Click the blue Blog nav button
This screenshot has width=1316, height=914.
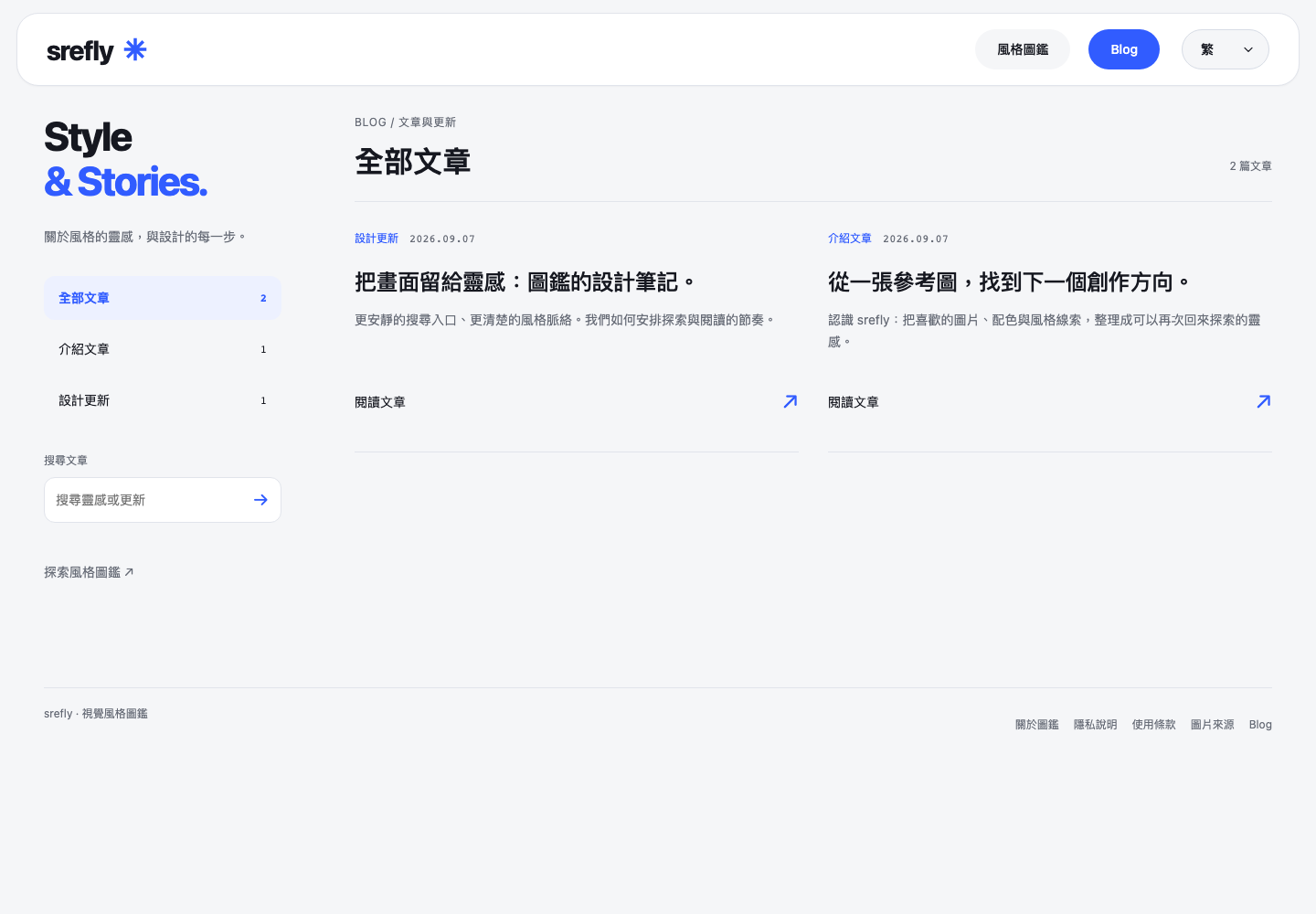click(x=1124, y=49)
